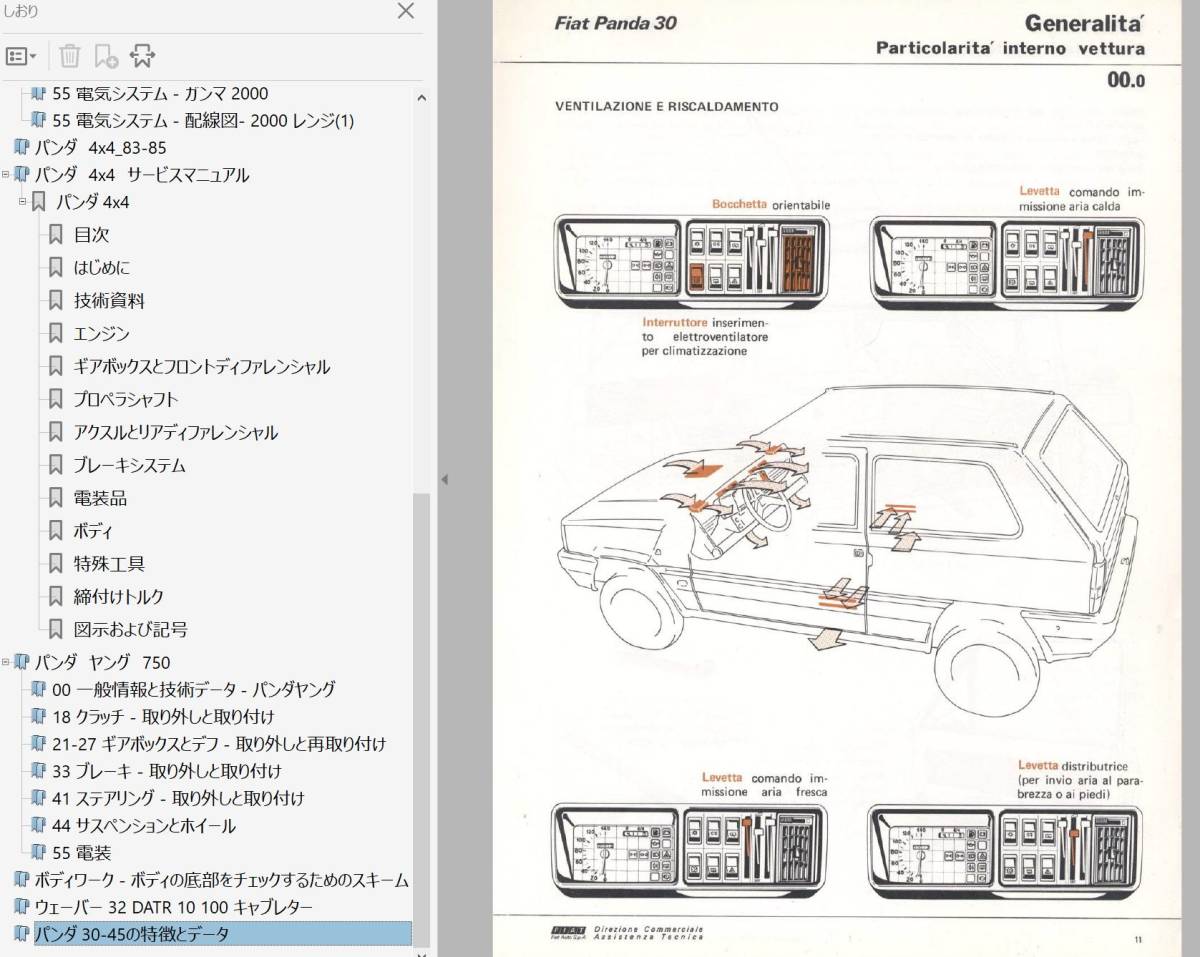Open bookmark 55 電気システム - 配線図- 2000 レンジ(1)
This screenshot has width=1200, height=957.
coord(203,121)
